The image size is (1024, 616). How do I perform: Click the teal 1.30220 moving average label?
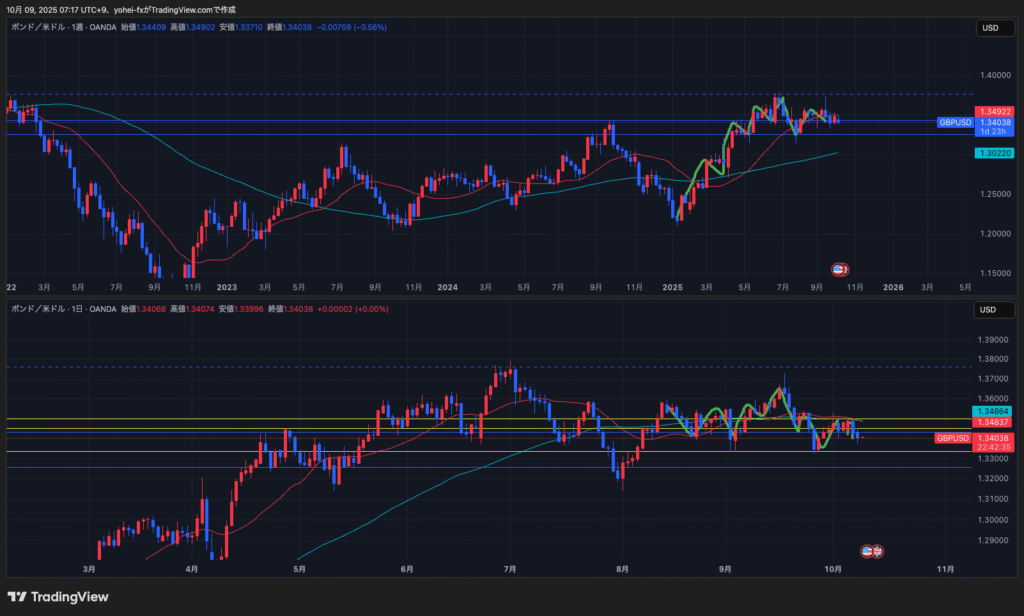tap(996, 152)
